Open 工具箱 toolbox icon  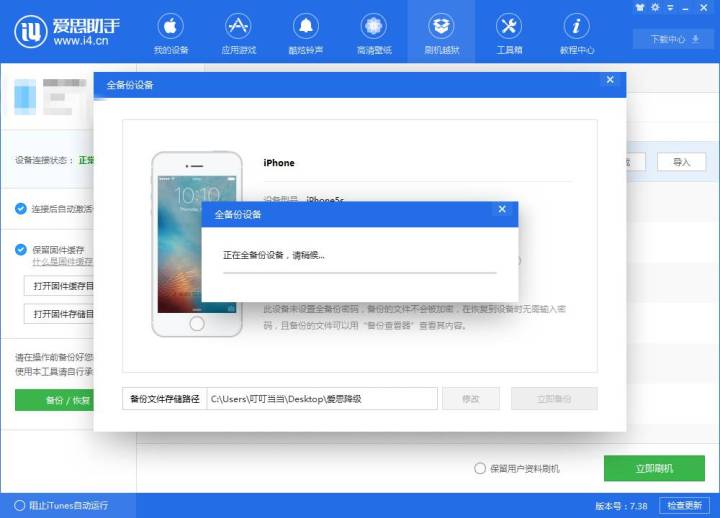pos(509,32)
